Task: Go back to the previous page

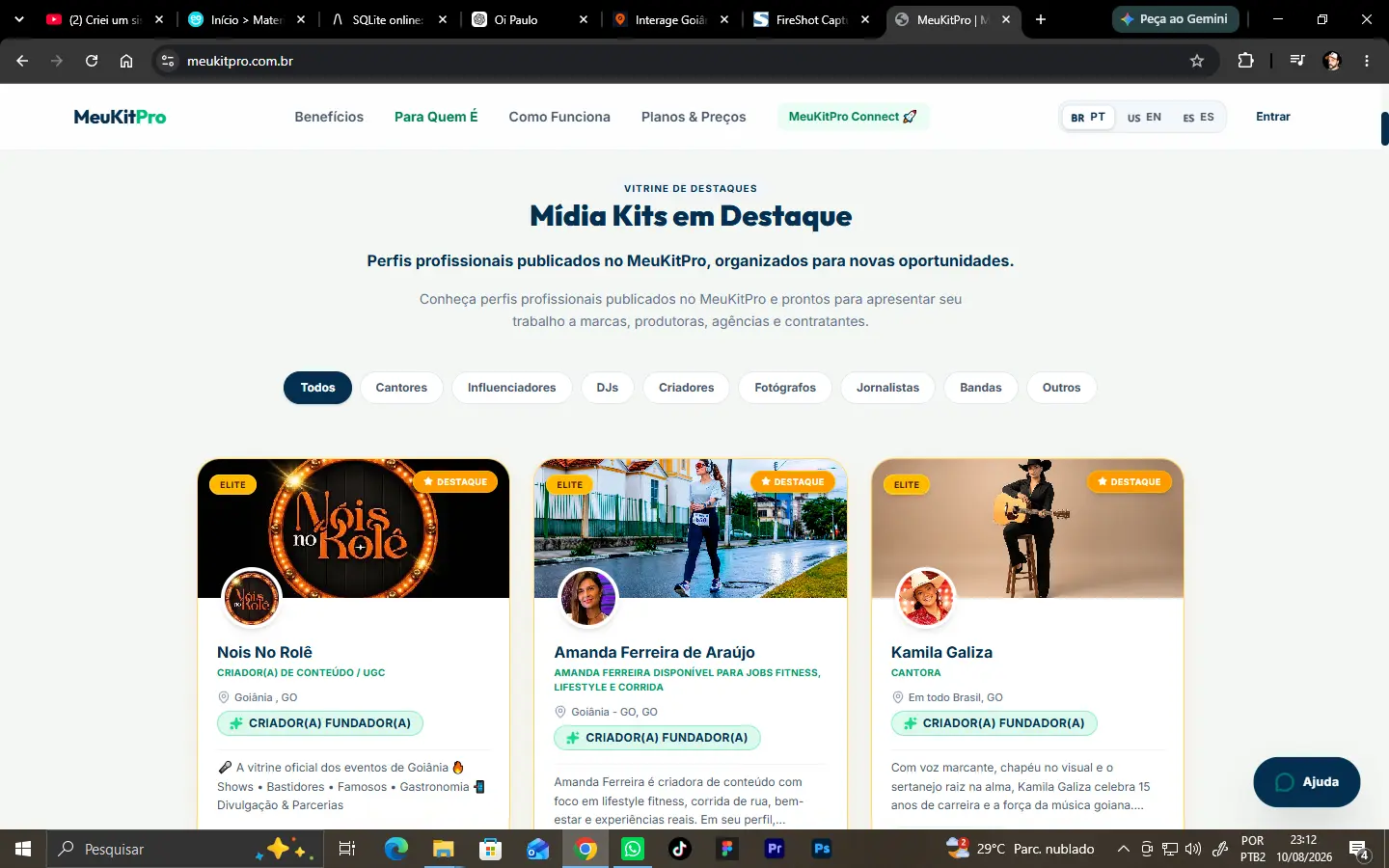Action: point(22,61)
